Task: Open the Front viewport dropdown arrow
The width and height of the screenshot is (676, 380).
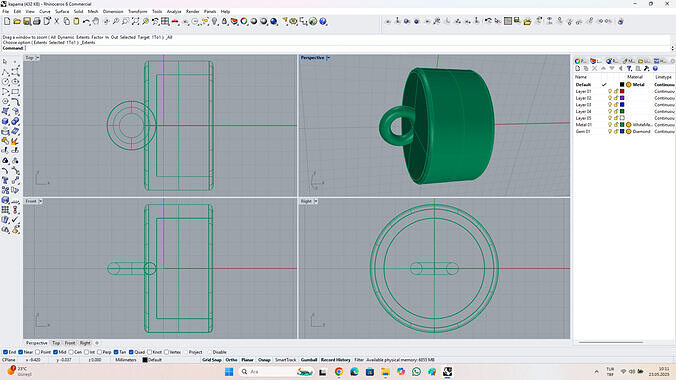Action: (41, 201)
